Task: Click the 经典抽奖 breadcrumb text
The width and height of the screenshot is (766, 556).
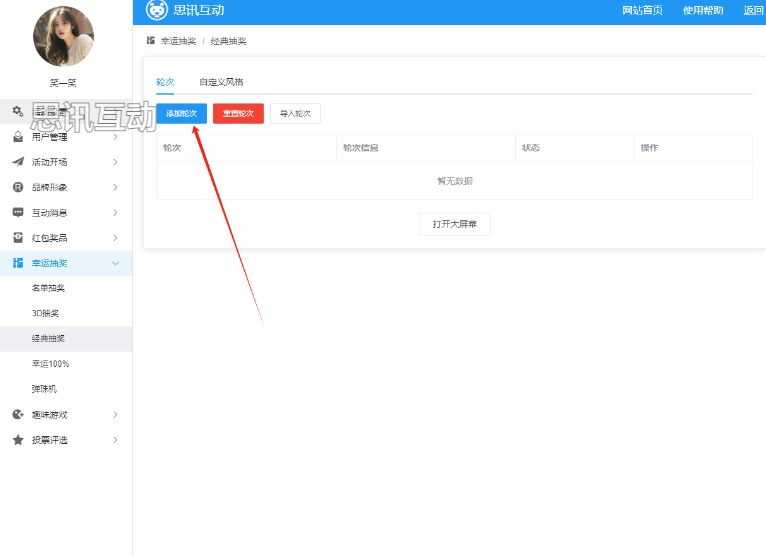Action: click(x=228, y=41)
